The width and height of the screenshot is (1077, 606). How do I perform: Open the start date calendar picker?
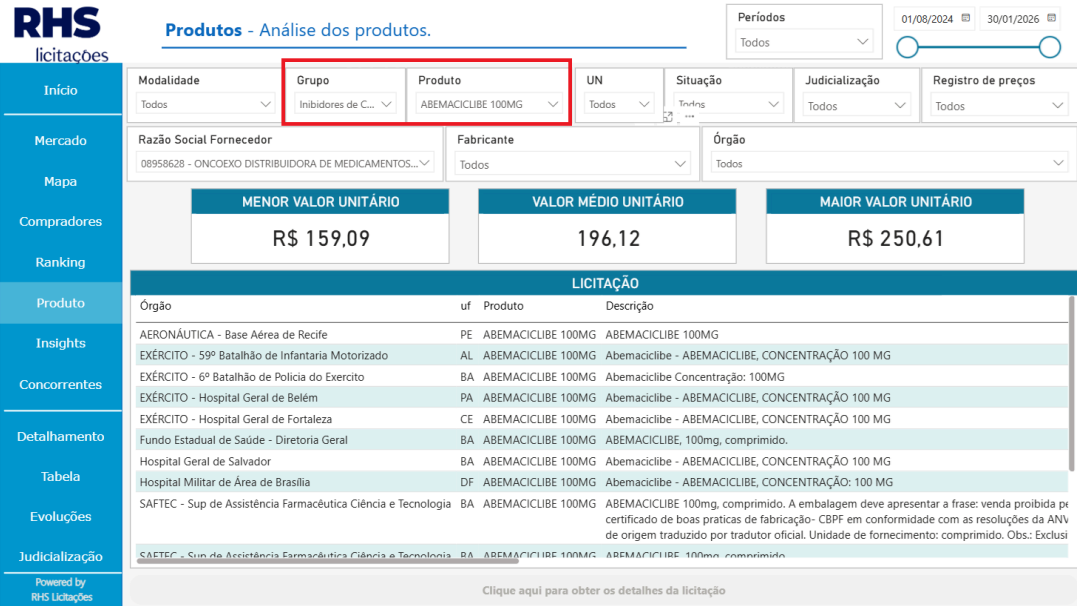coord(966,18)
